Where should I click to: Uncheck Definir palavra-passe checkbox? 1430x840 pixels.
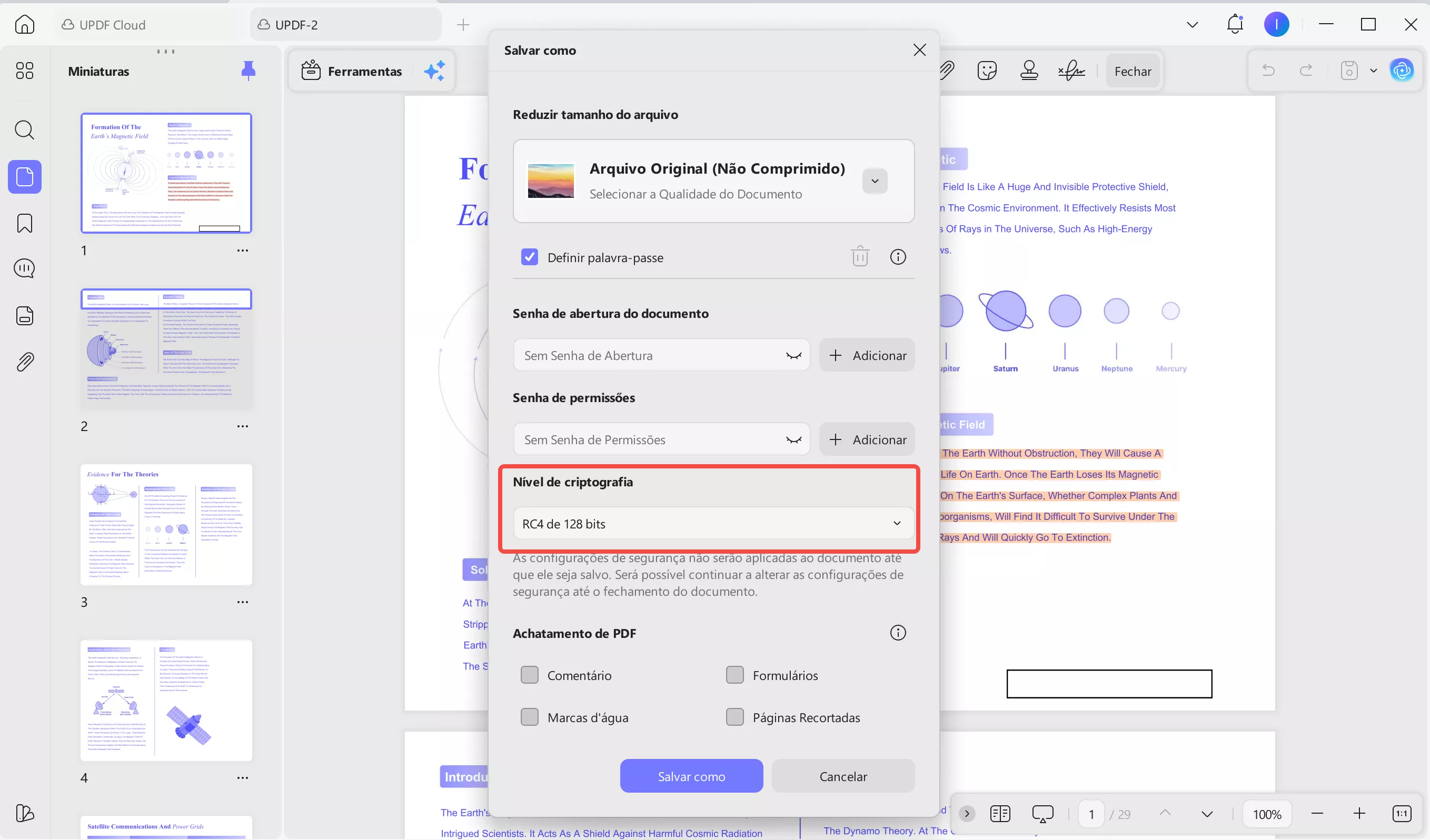coord(530,257)
